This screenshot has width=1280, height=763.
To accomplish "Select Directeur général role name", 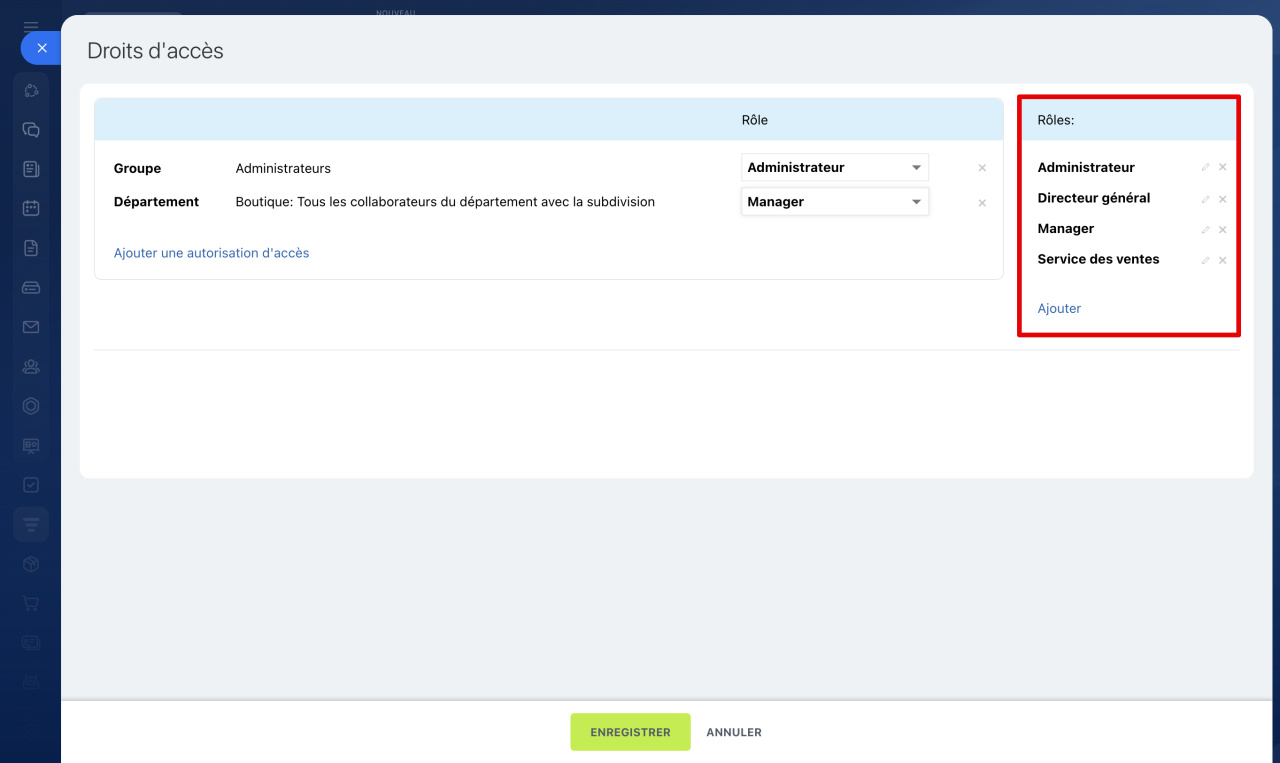I will click(x=1093, y=198).
